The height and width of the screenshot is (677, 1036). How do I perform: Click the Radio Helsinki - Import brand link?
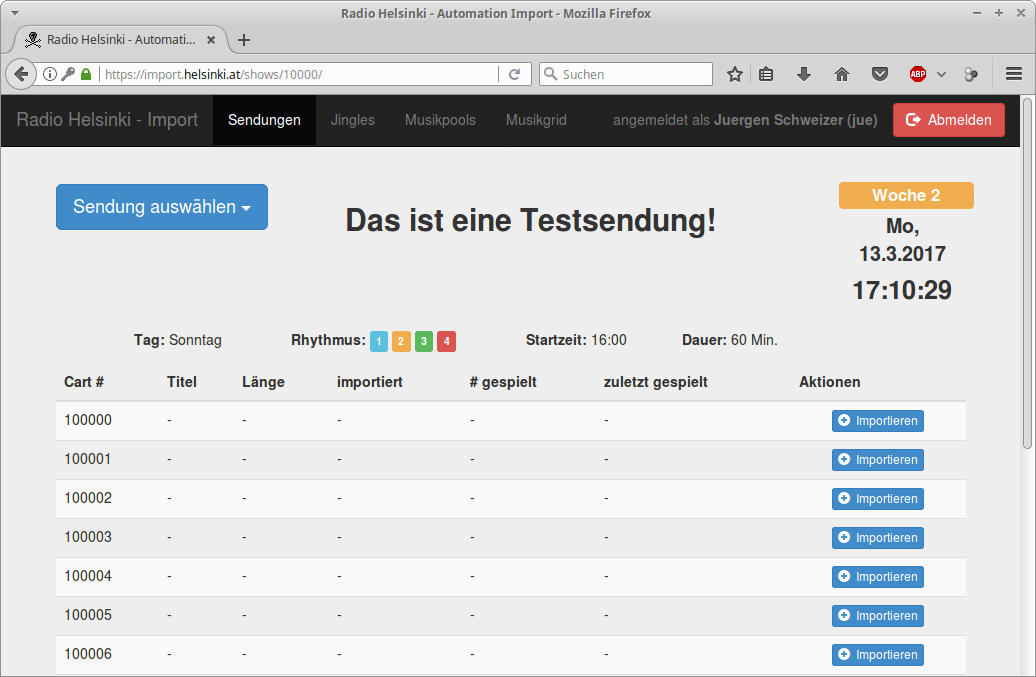pyautogui.click(x=107, y=120)
